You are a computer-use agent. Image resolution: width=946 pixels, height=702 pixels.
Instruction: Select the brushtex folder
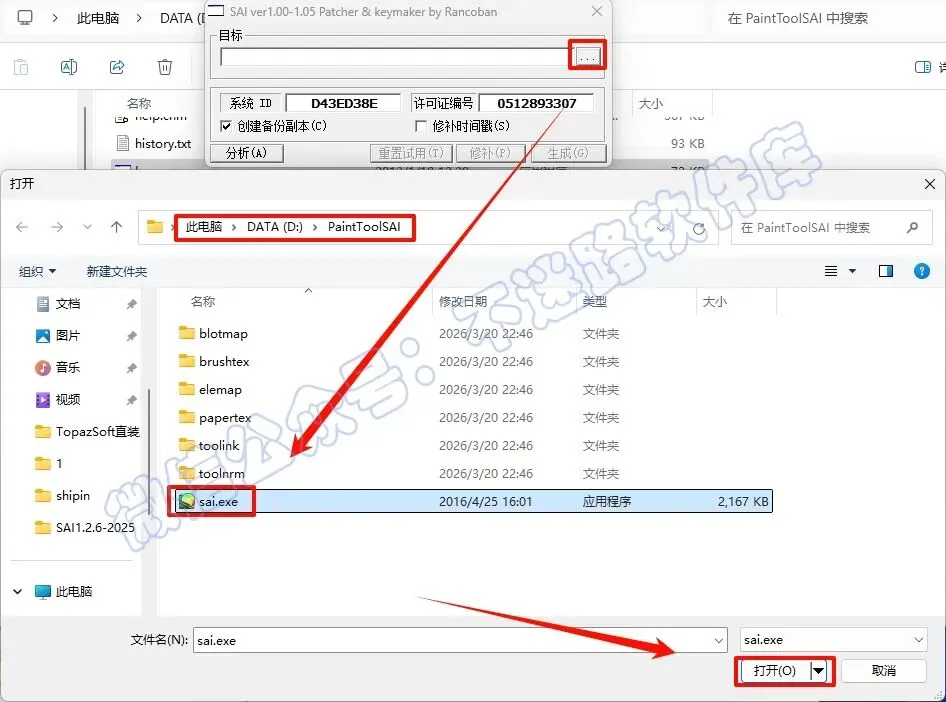pos(214,361)
